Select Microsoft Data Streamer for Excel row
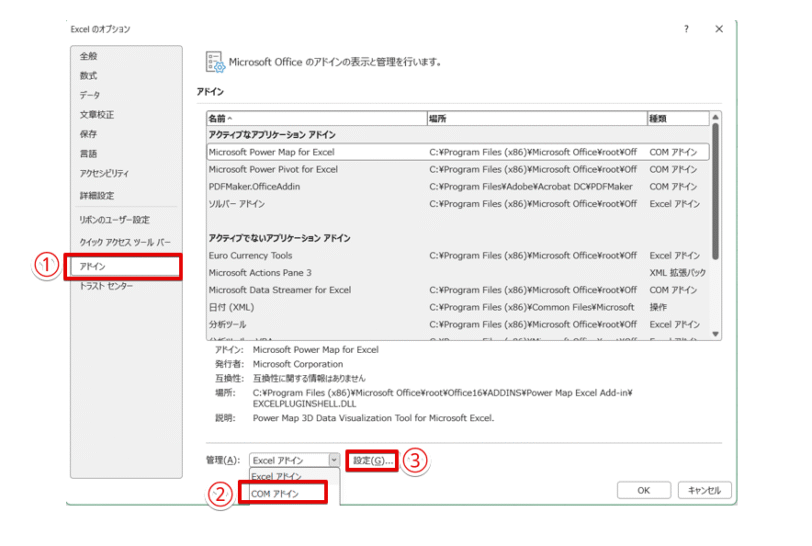This screenshot has width=812, height=546. (457, 290)
